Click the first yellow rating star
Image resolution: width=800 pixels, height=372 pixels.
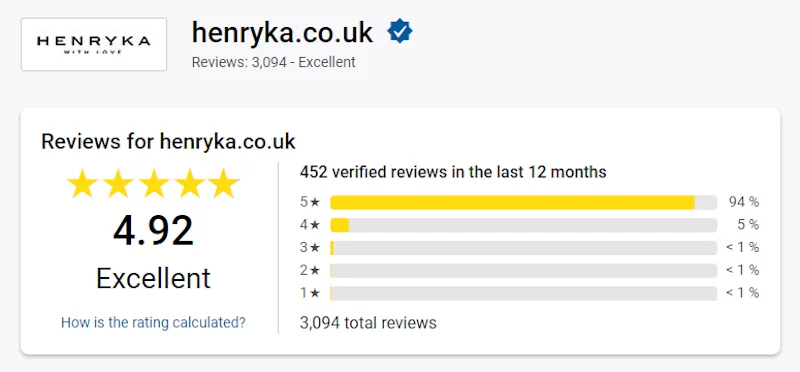pyautogui.click(x=82, y=184)
